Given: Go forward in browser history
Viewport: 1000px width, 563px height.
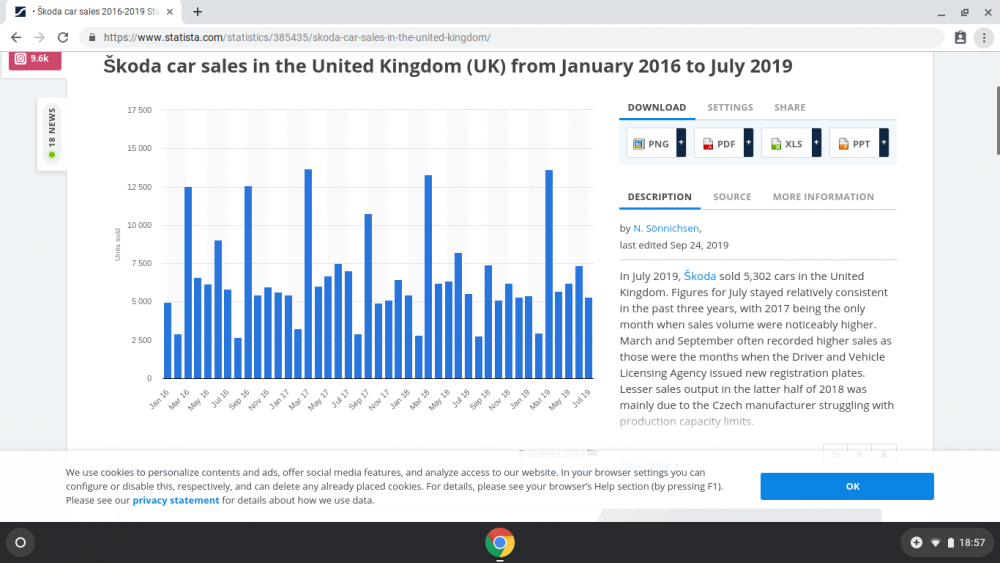Looking at the screenshot, I should point(40,37).
